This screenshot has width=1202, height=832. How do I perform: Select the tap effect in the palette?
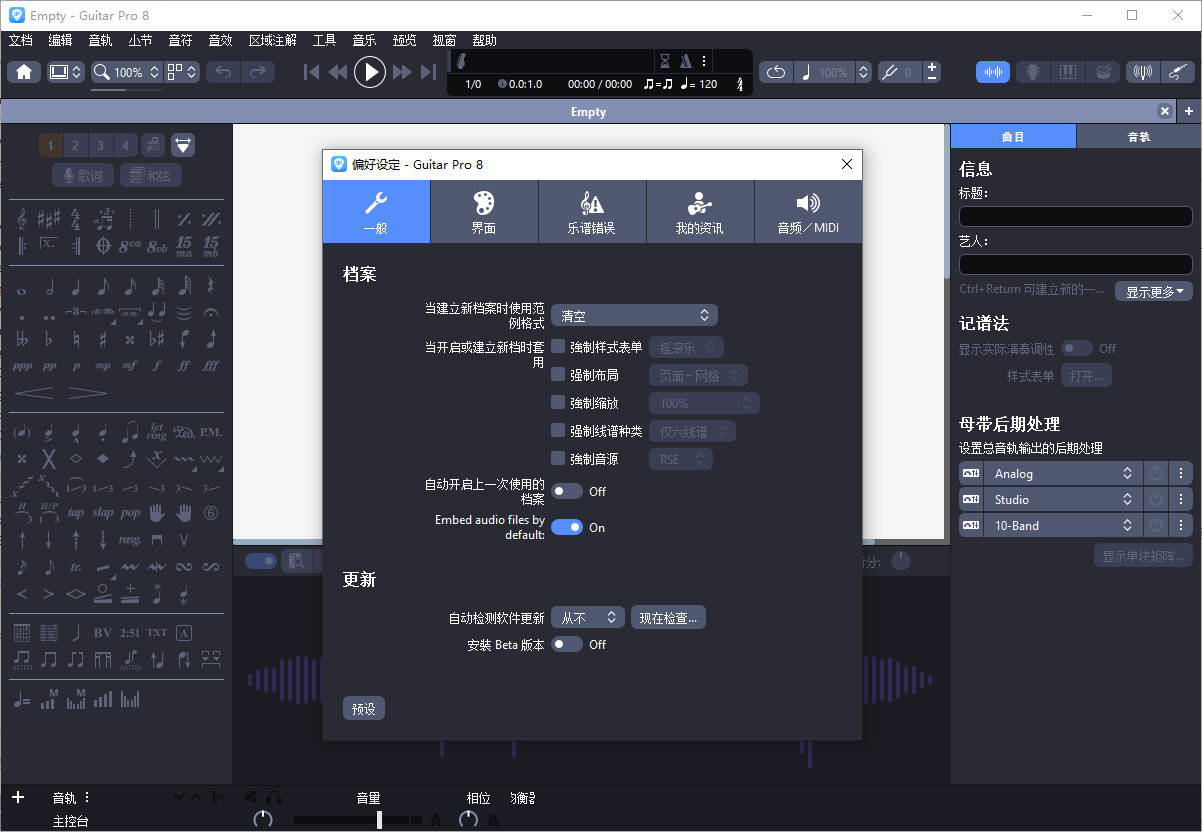76,513
